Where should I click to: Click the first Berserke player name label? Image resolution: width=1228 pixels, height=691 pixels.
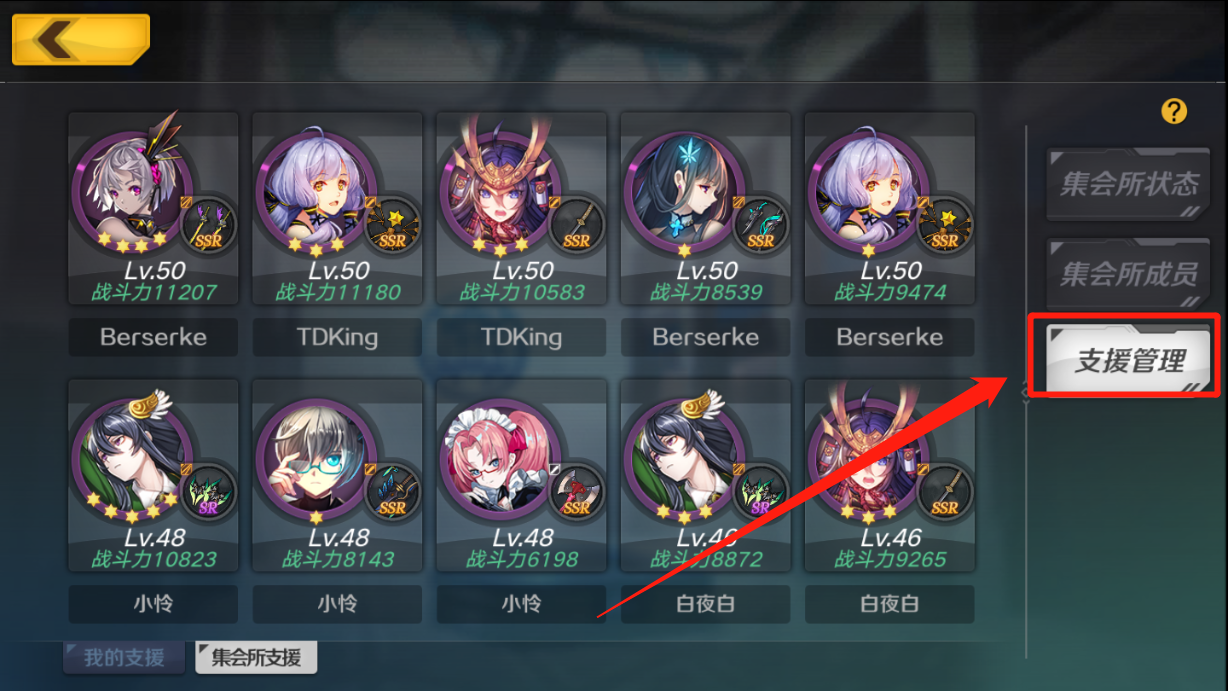click(x=153, y=337)
